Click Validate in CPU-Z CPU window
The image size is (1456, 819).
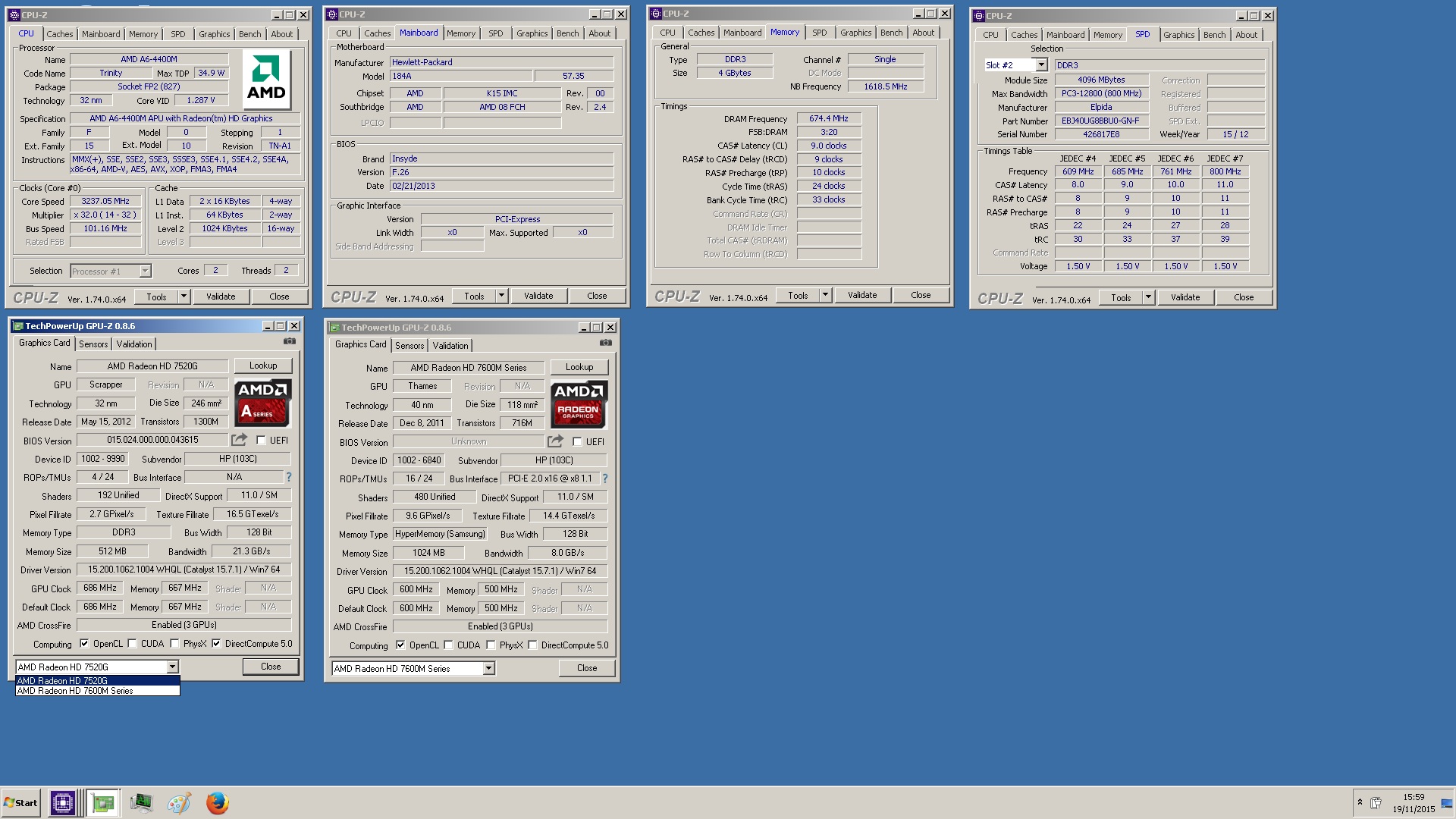pos(221,297)
